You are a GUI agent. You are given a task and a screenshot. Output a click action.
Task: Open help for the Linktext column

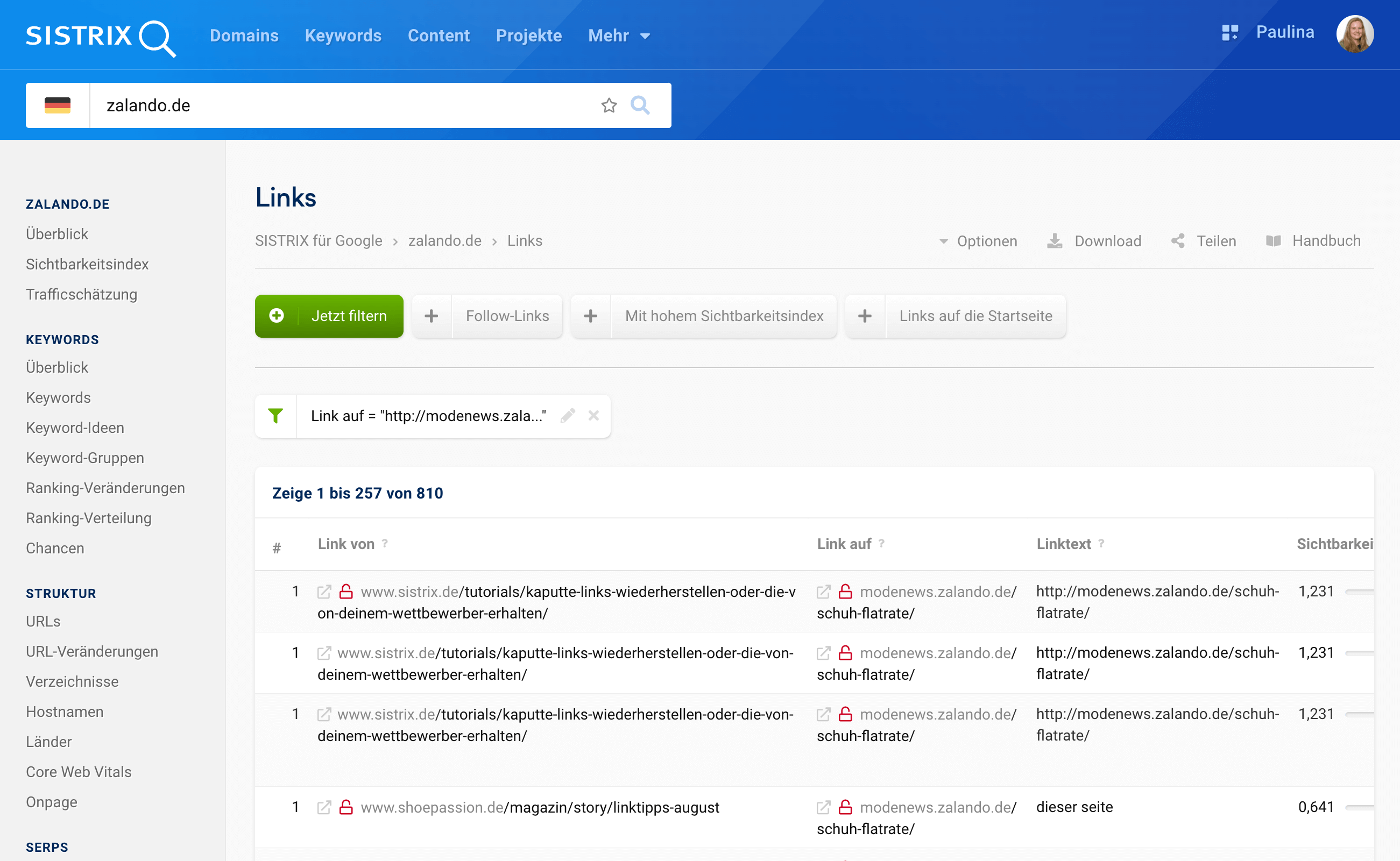point(1101,543)
